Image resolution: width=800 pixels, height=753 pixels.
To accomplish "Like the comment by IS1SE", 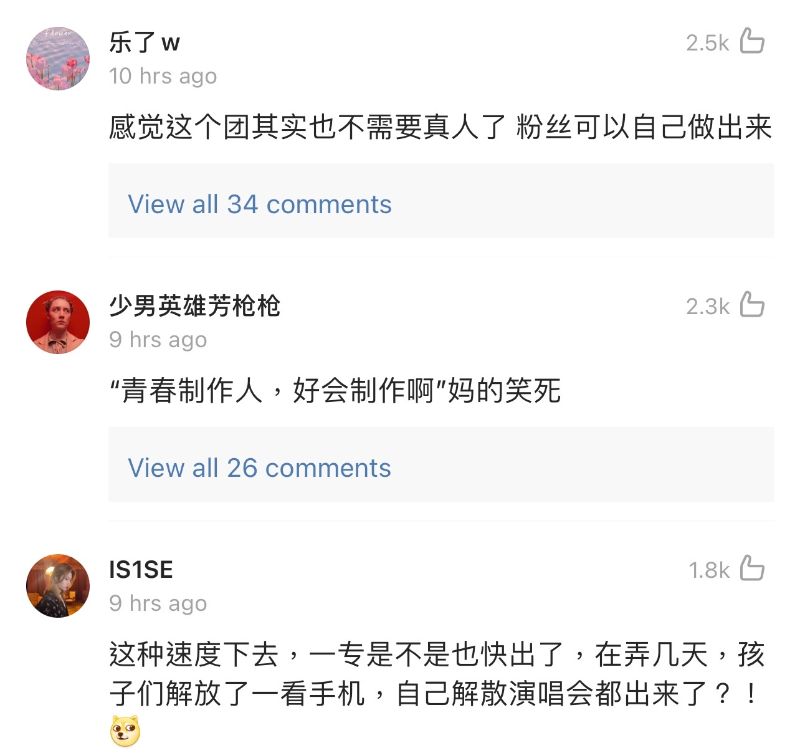I will click(752, 569).
